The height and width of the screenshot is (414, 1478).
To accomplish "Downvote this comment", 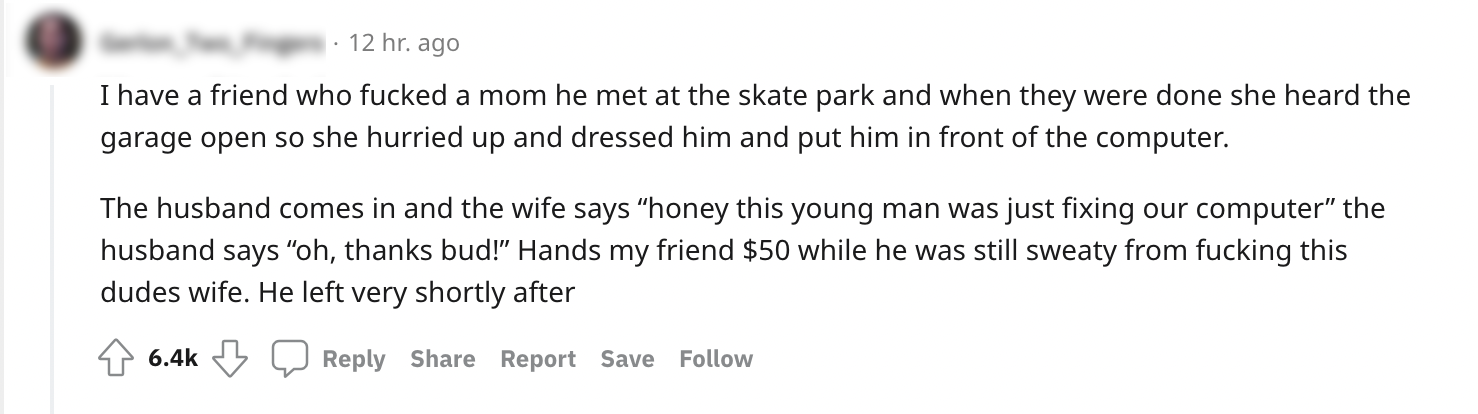I will point(232,359).
